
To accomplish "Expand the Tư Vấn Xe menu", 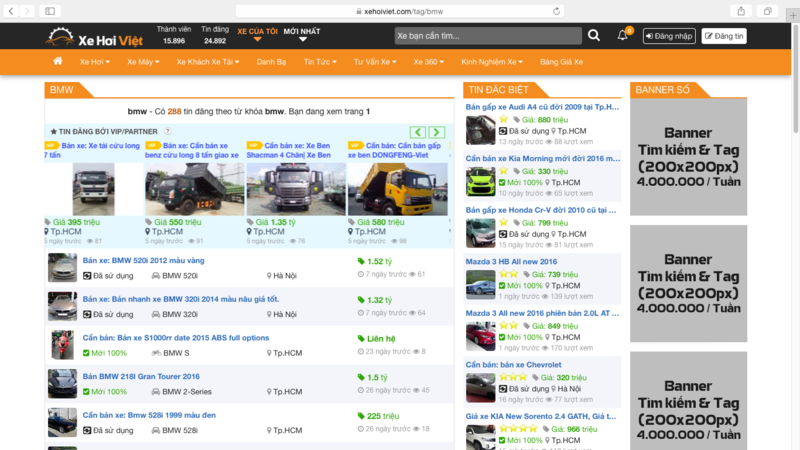I will click(x=375, y=62).
